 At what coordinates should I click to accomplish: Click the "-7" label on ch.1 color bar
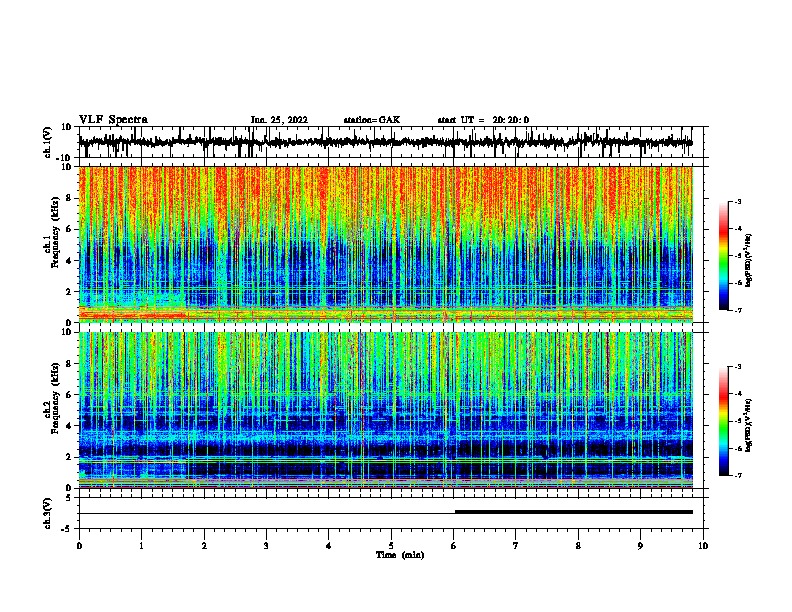click(738, 310)
